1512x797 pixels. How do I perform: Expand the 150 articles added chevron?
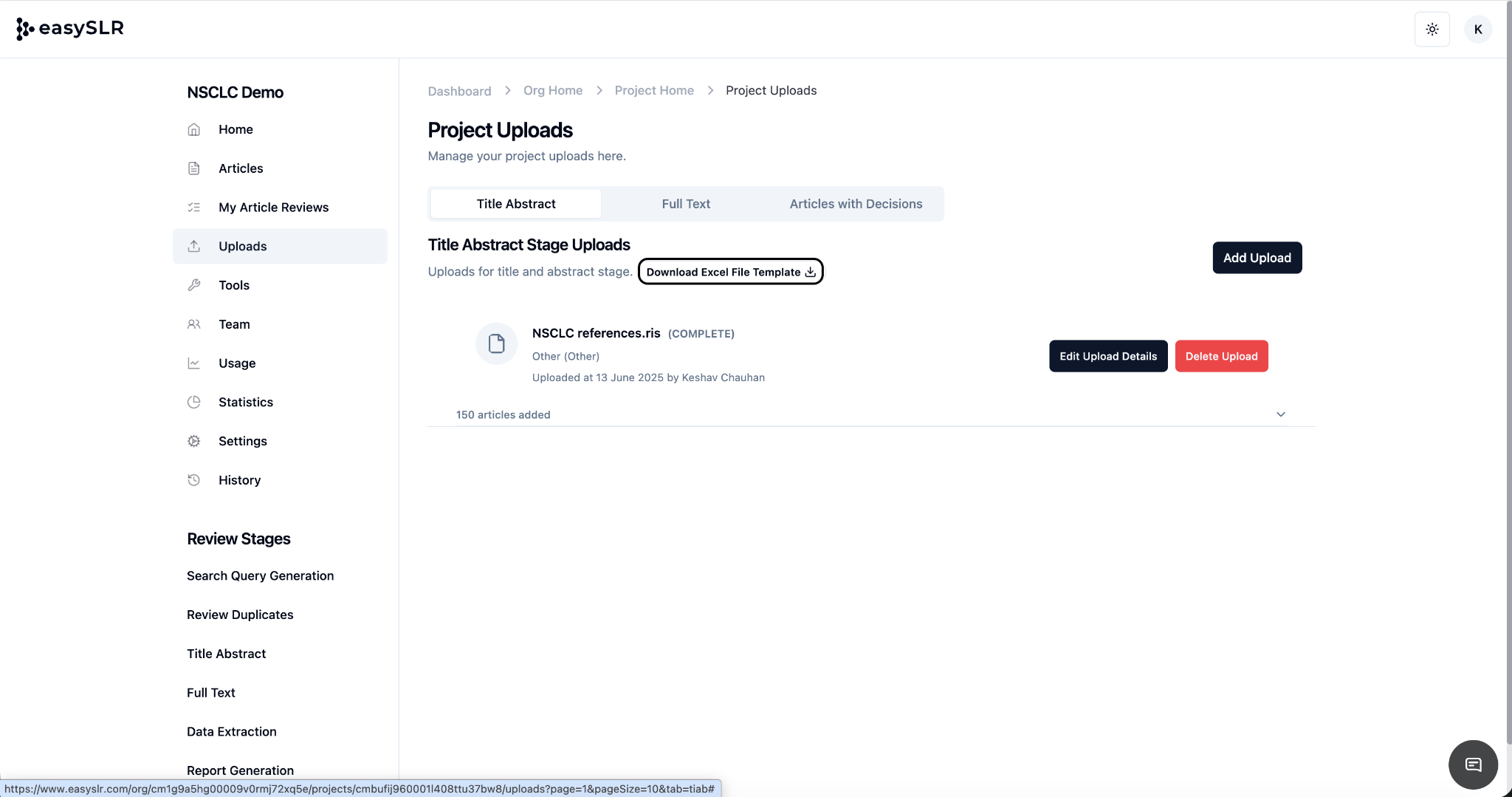point(1280,414)
